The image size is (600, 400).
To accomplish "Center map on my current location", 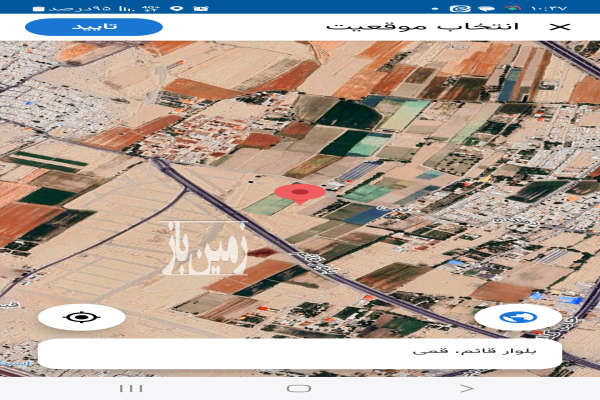I will pyautogui.click(x=81, y=318).
